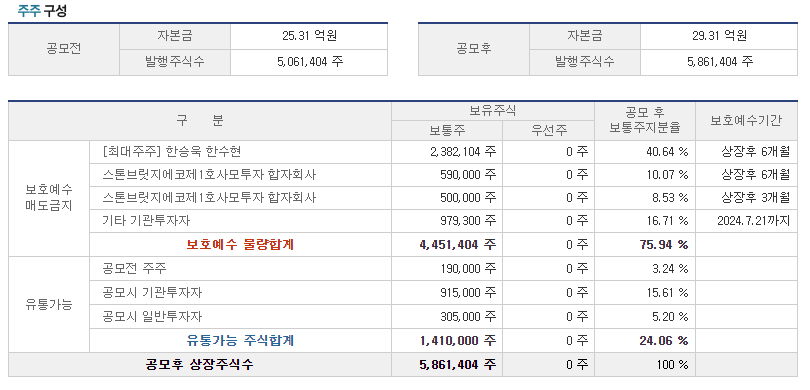This screenshot has width=810, height=390.
Task: Click the 590,000 주 value
Action: [468, 175]
